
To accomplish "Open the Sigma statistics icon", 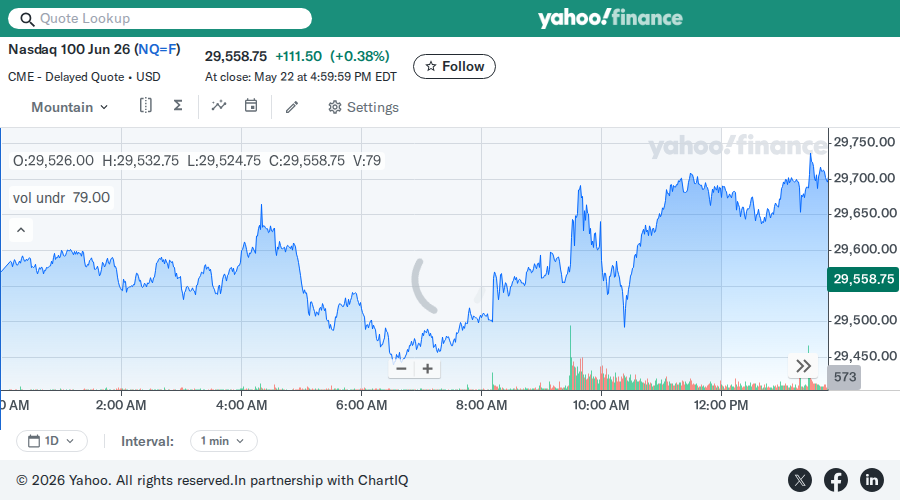I will point(178,106).
